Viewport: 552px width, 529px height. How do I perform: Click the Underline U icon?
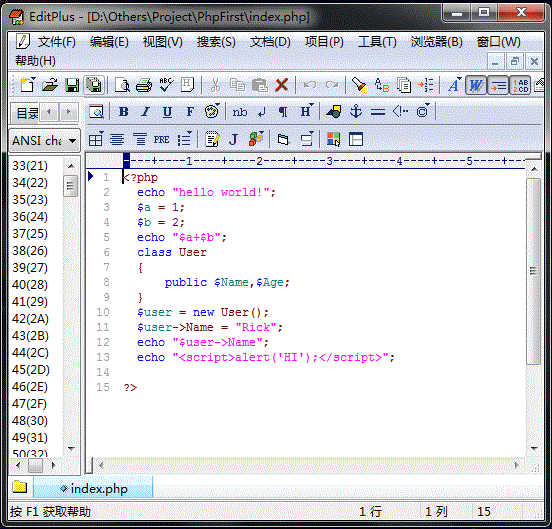(x=167, y=112)
